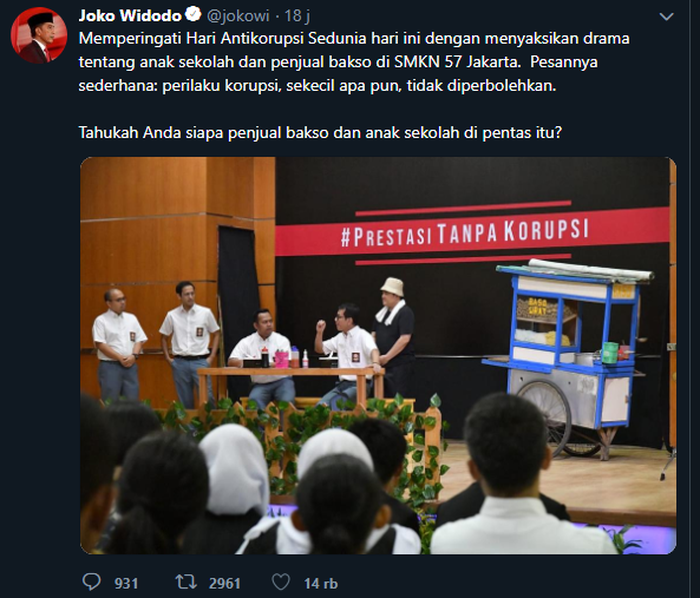This screenshot has width=700, height=598.
Task: View the 2961 retweets count
Action: tap(225, 583)
